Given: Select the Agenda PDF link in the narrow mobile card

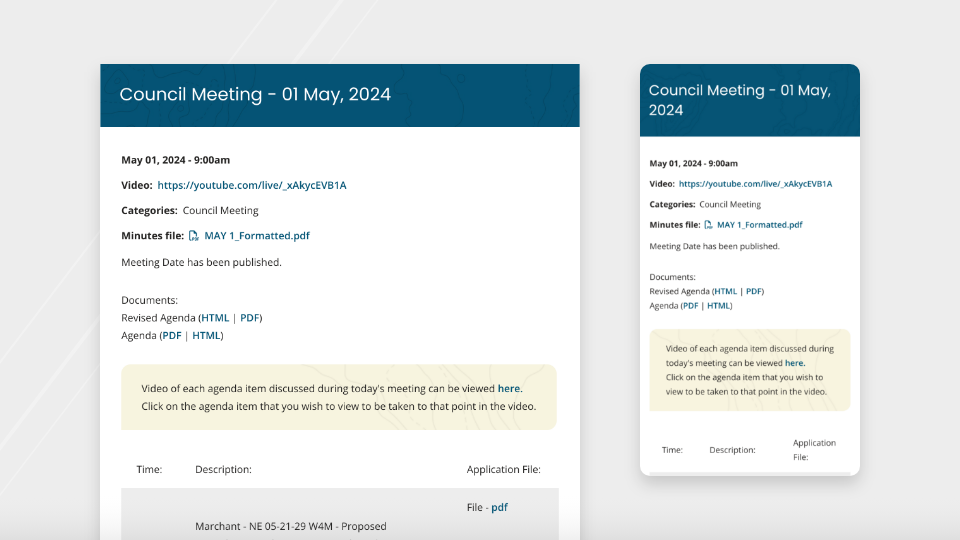Looking at the screenshot, I should [x=690, y=305].
